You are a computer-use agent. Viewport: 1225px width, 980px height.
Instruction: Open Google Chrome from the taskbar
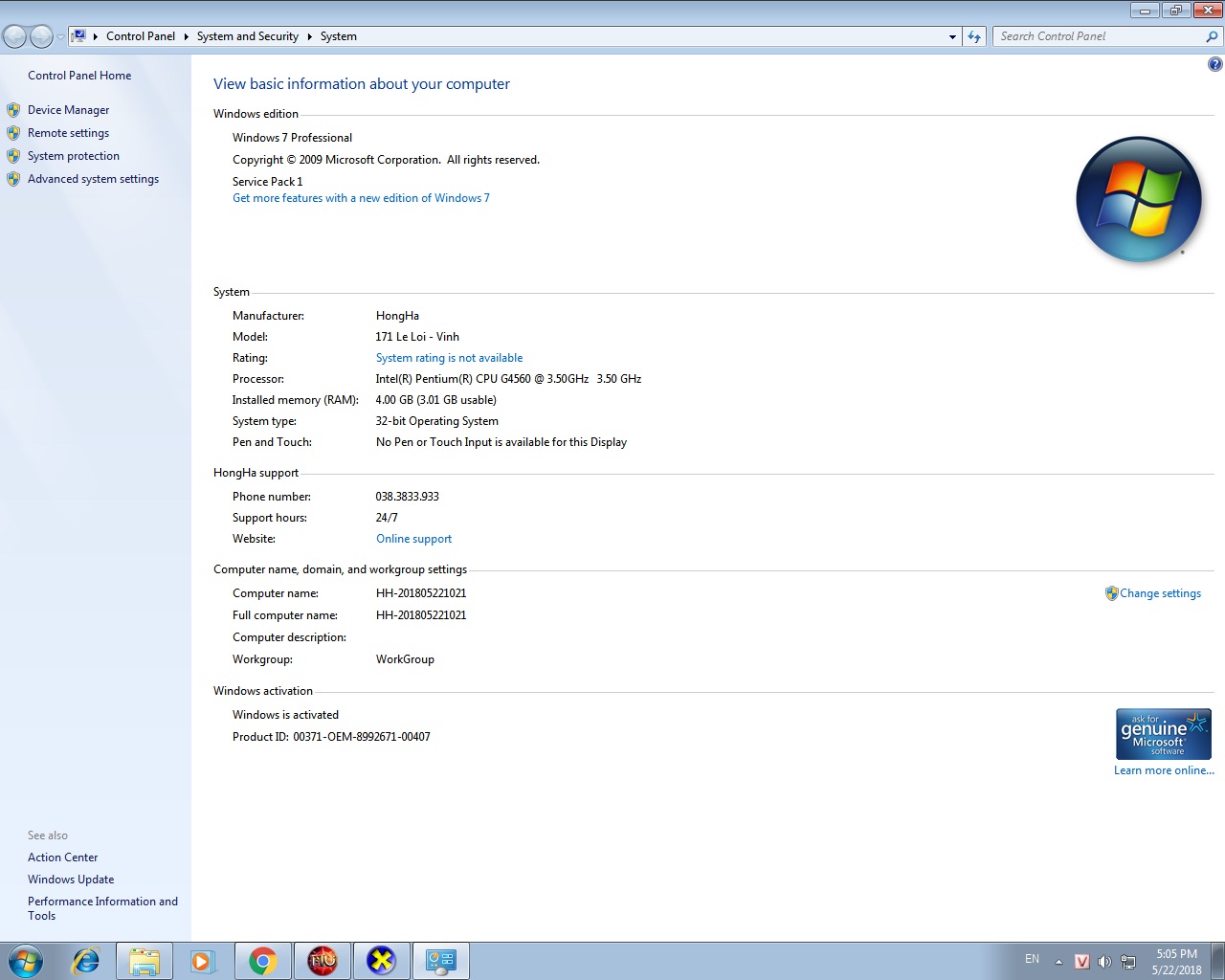(262, 960)
